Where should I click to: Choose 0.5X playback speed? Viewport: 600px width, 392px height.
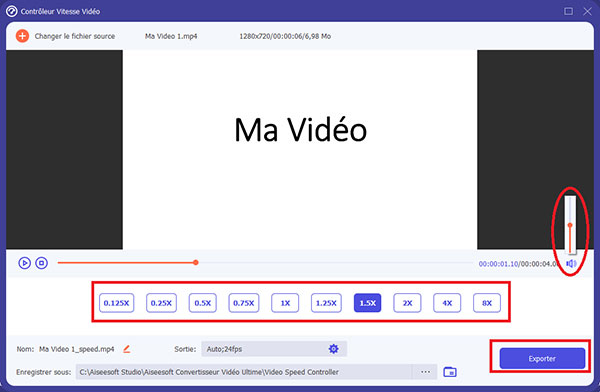[x=202, y=303]
